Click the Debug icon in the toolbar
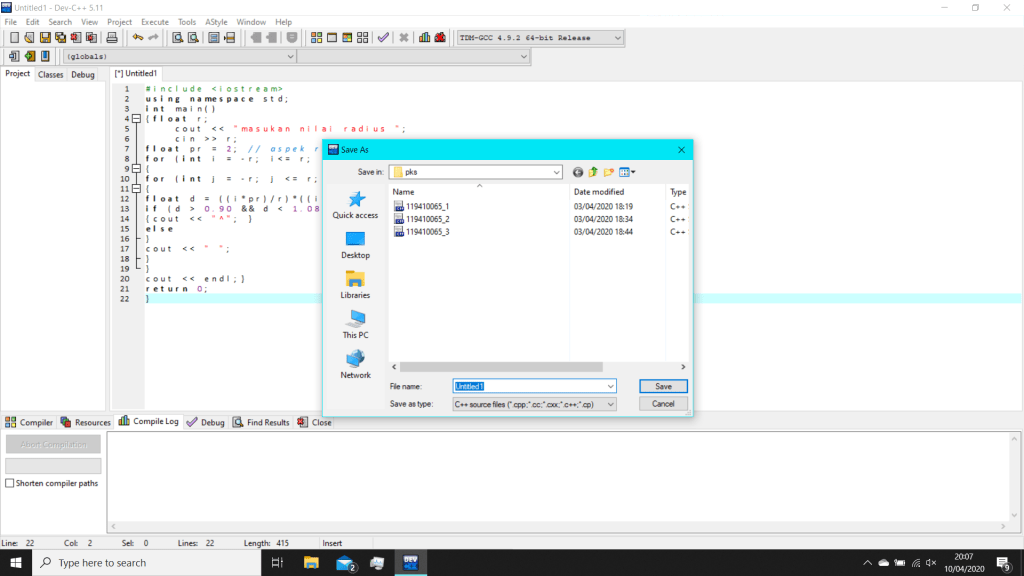Image resolution: width=1024 pixels, height=576 pixels. [440, 38]
